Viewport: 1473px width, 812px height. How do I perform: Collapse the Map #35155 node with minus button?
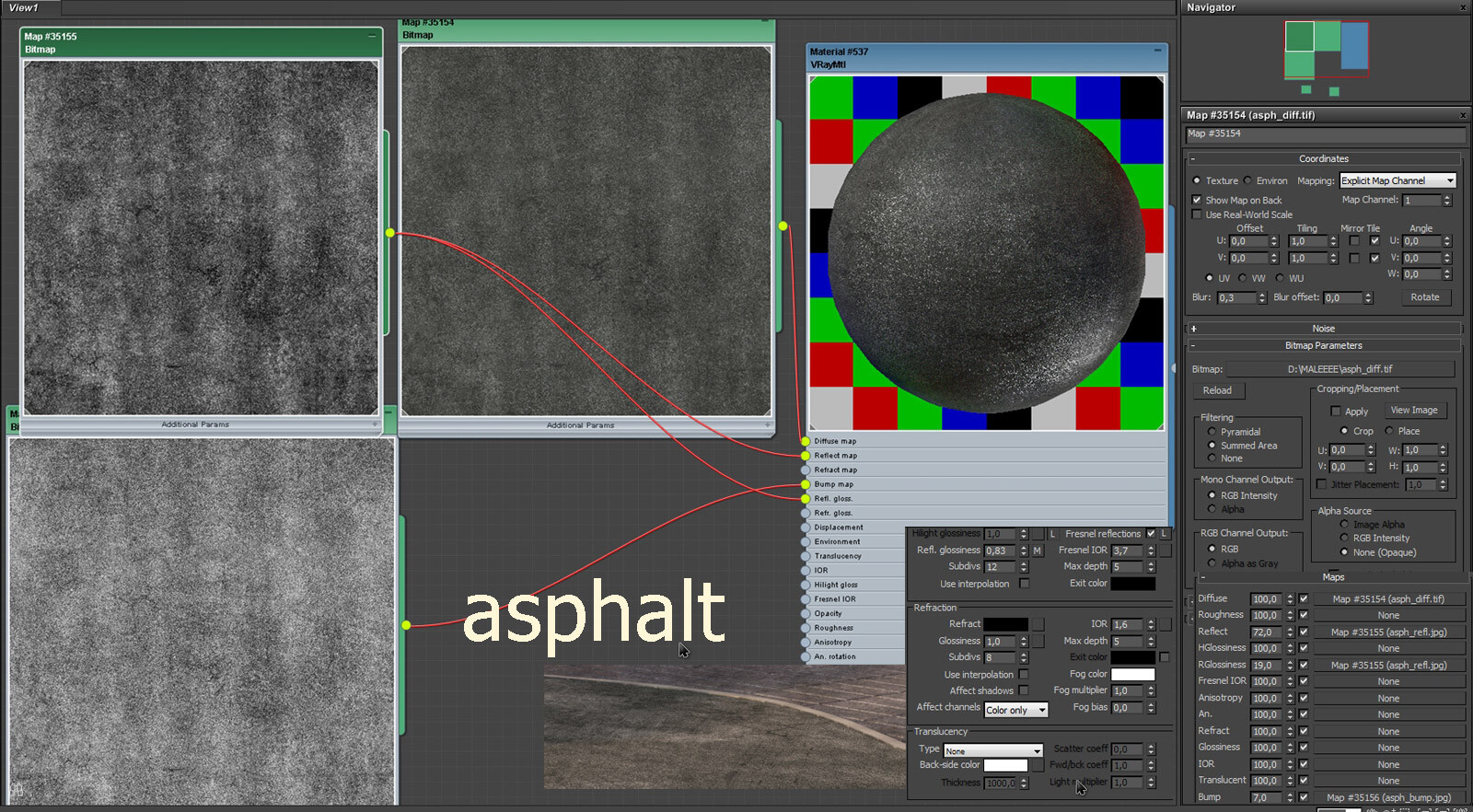click(372, 36)
